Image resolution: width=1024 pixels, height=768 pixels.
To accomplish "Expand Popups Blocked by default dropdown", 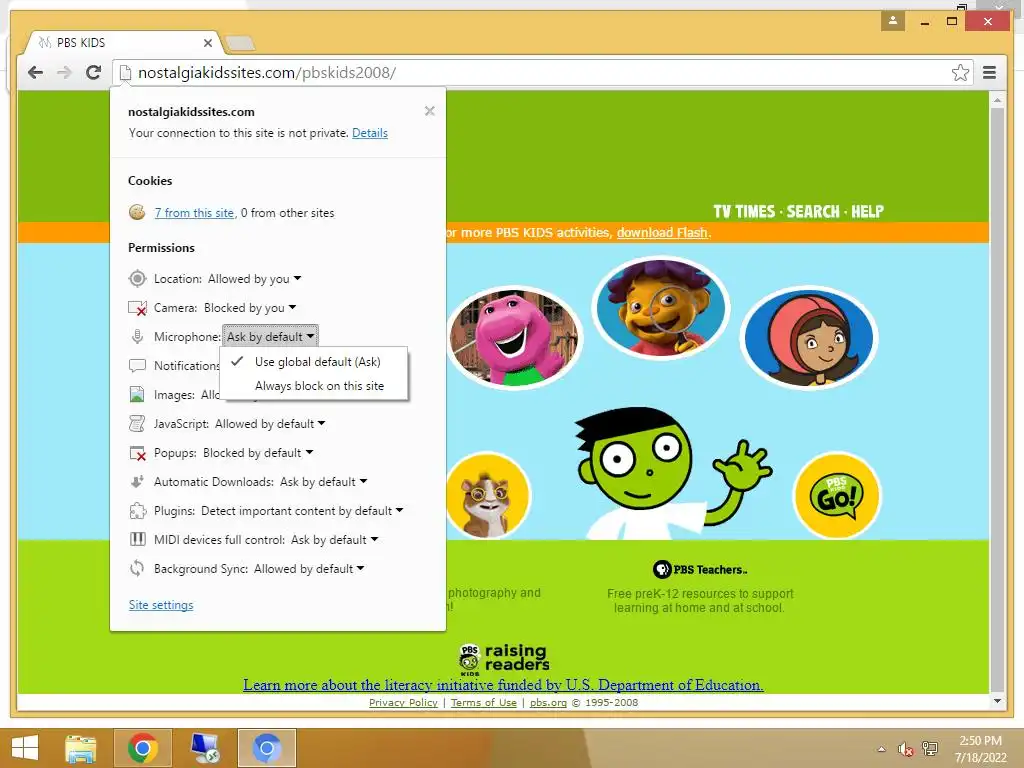I will tap(258, 453).
